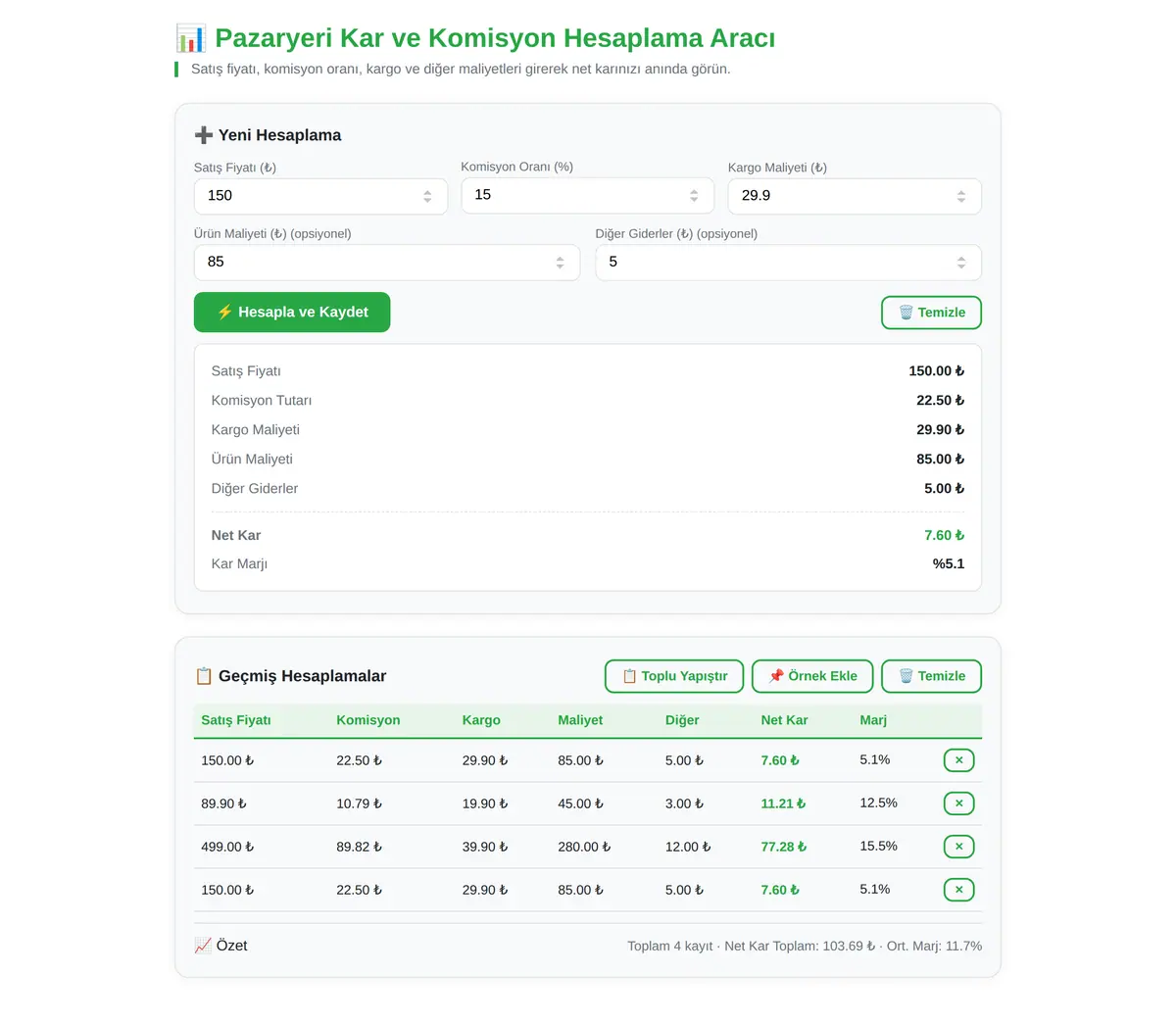Select the Diğer column header
The width and height of the screenshot is (1176, 1022).
(682, 720)
